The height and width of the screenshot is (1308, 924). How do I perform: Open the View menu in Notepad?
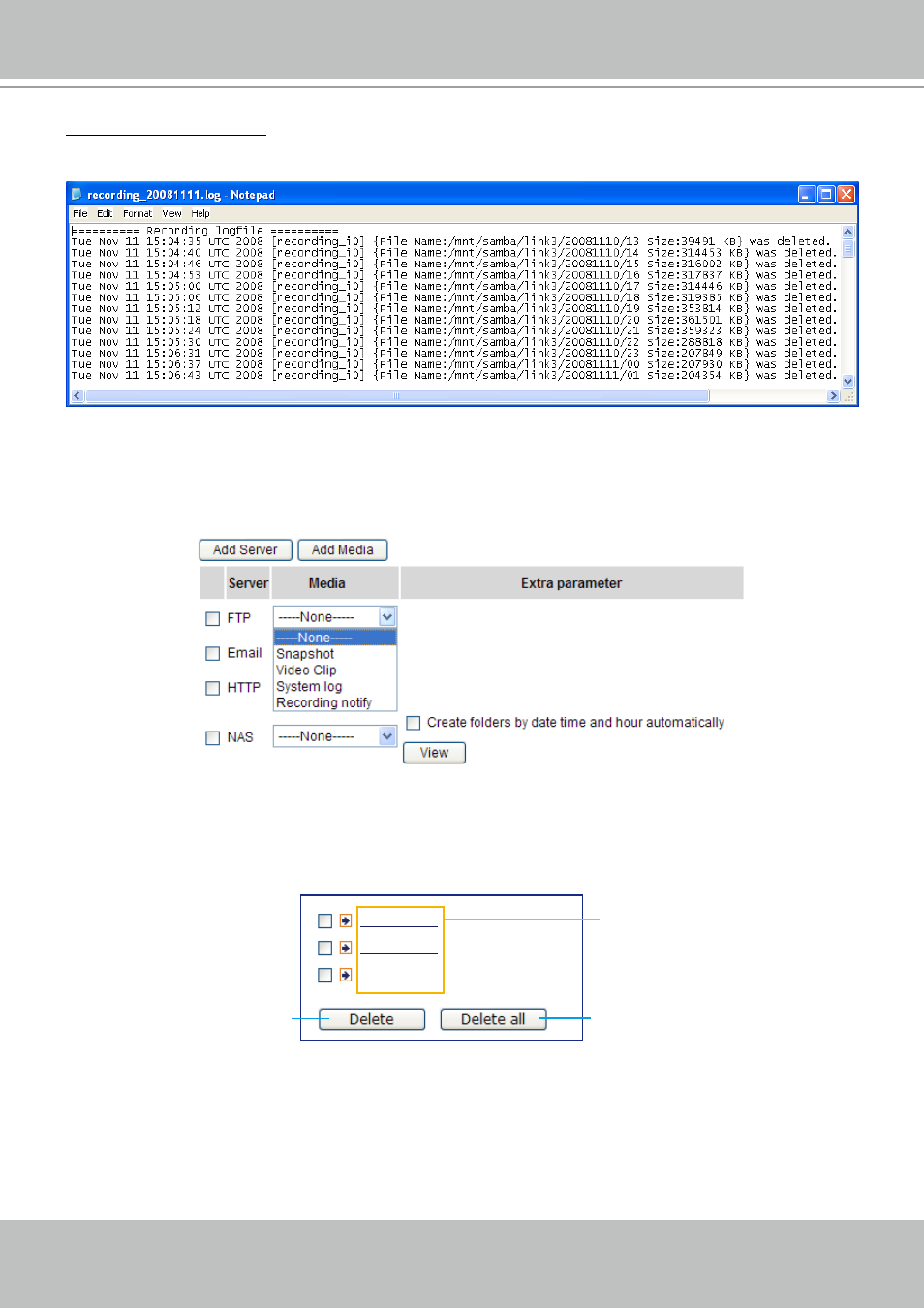(x=172, y=214)
